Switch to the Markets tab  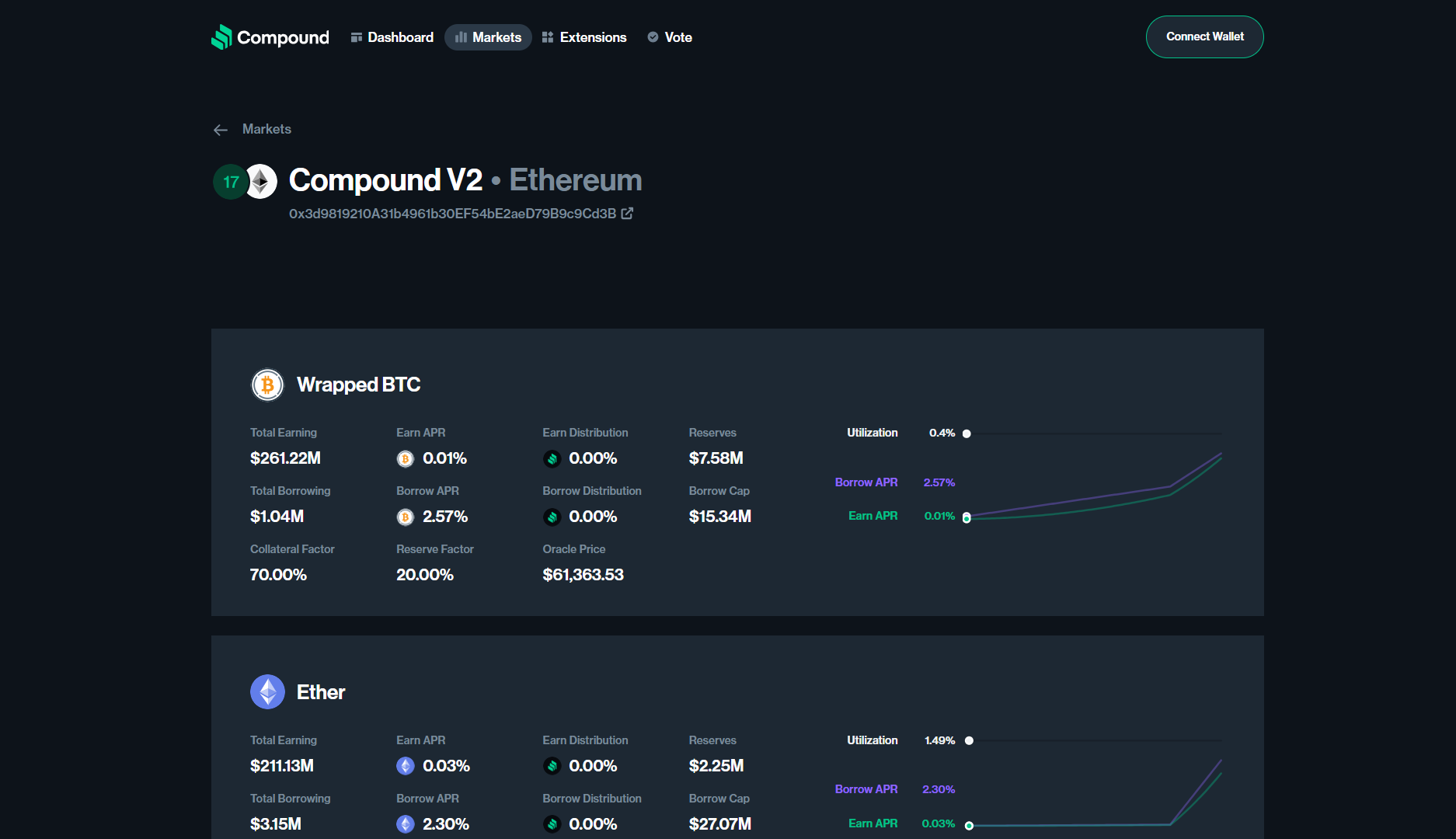[x=488, y=37]
